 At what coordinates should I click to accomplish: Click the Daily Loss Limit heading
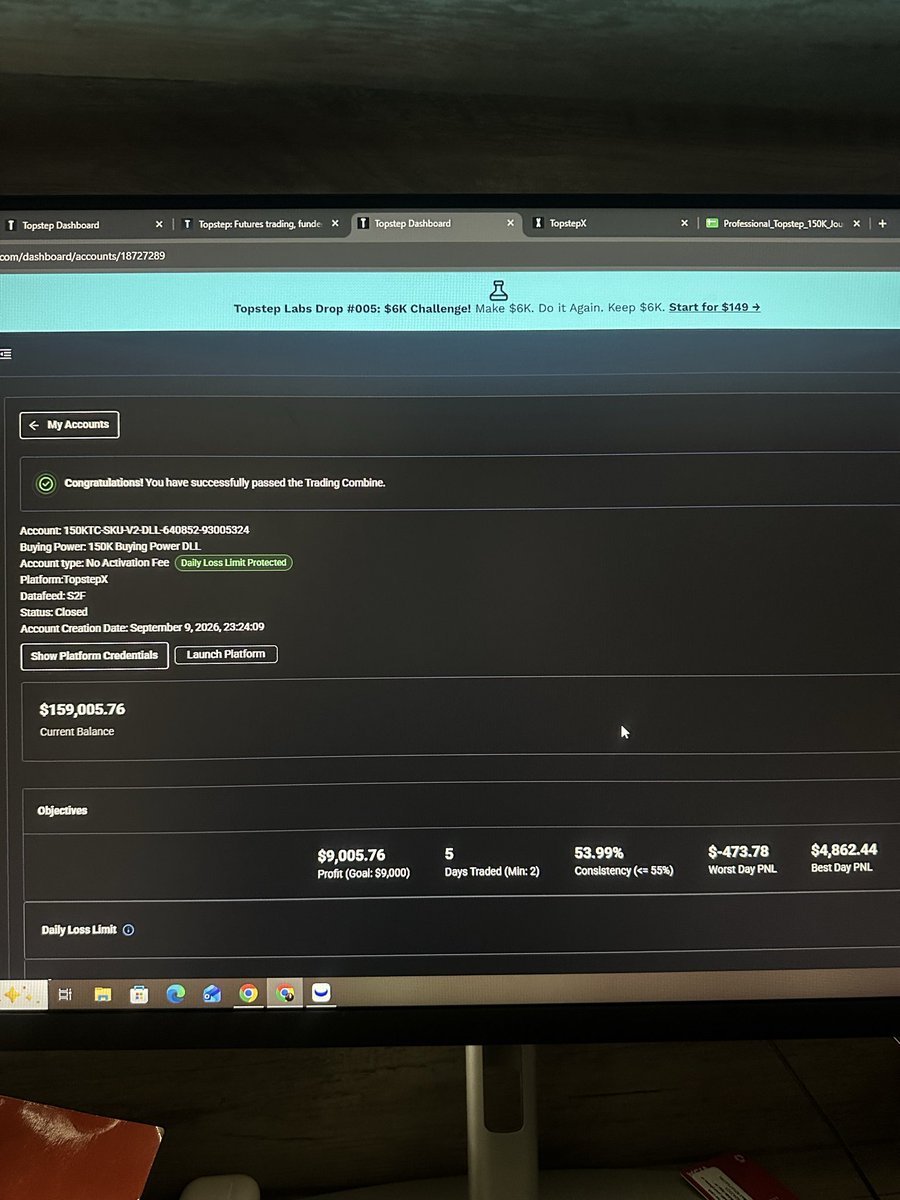pyautogui.click(x=79, y=930)
